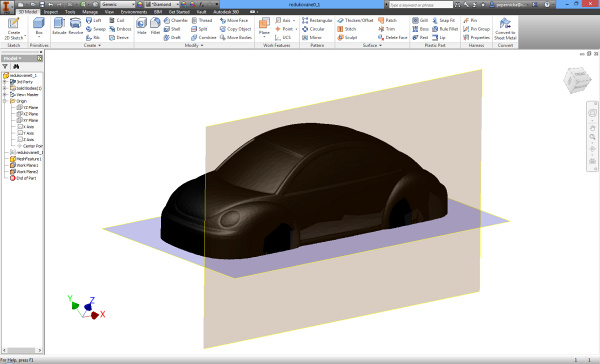600x364 pixels.
Task: Select the Mirror pattern tool
Action: coord(312,38)
